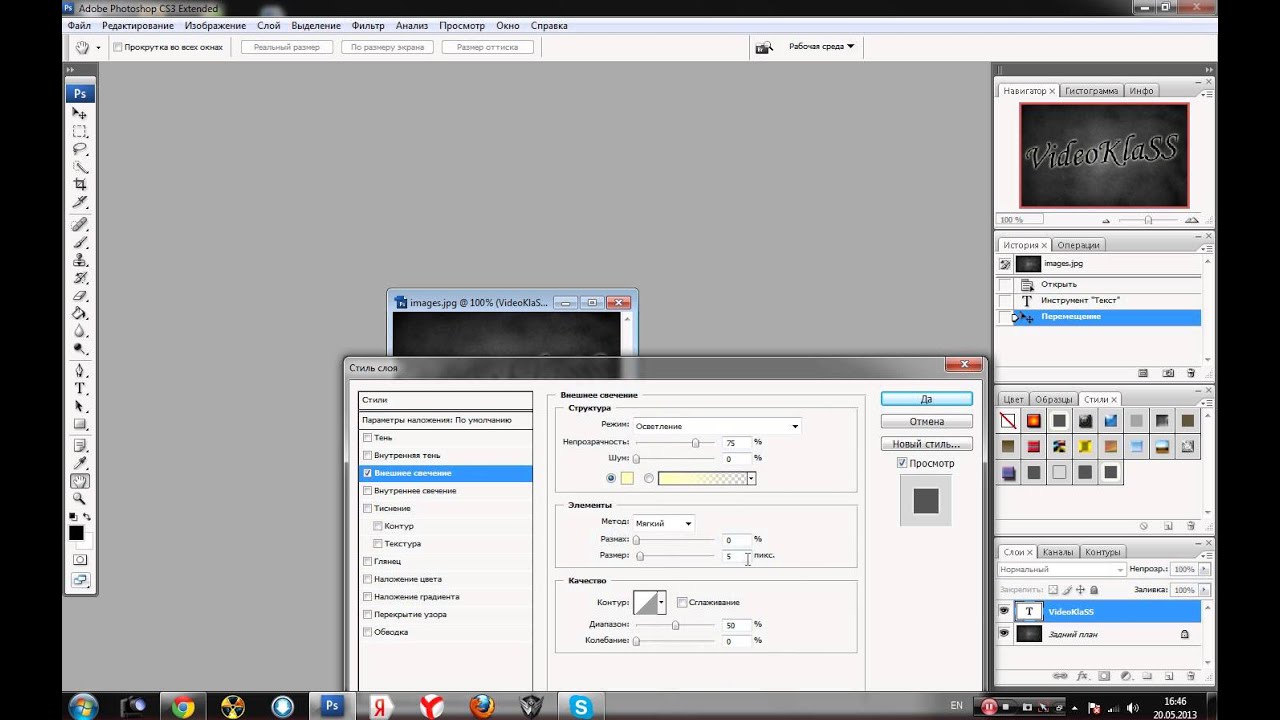
Task: Toggle Quick Mask mode icon
Action: tap(80, 559)
